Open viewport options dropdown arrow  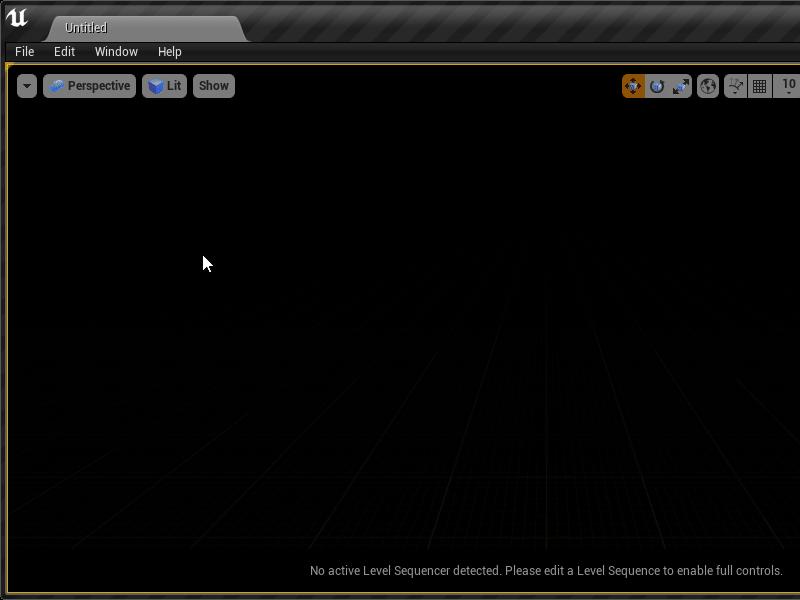tap(27, 86)
